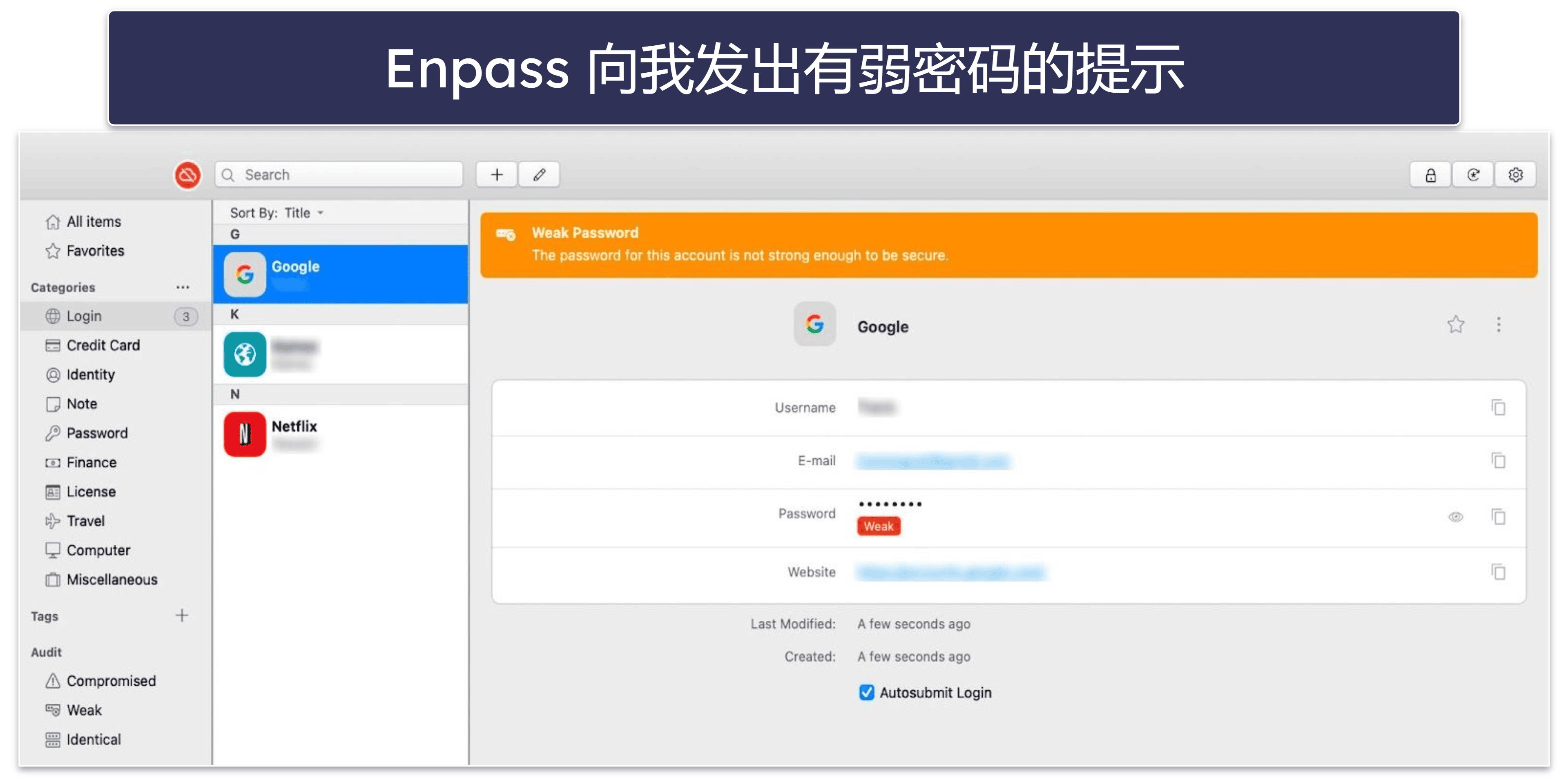Copy the Website field
Image resolution: width=1568 pixels, height=780 pixels.
(1499, 573)
